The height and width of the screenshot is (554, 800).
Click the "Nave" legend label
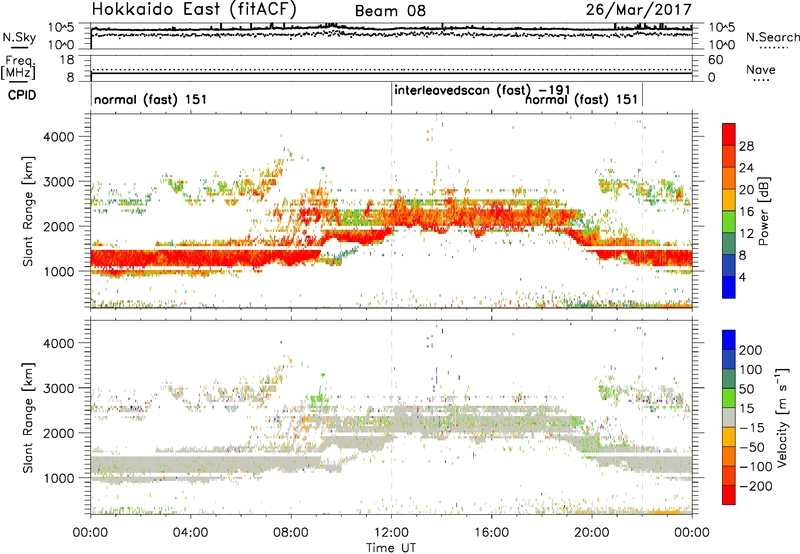(x=761, y=69)
